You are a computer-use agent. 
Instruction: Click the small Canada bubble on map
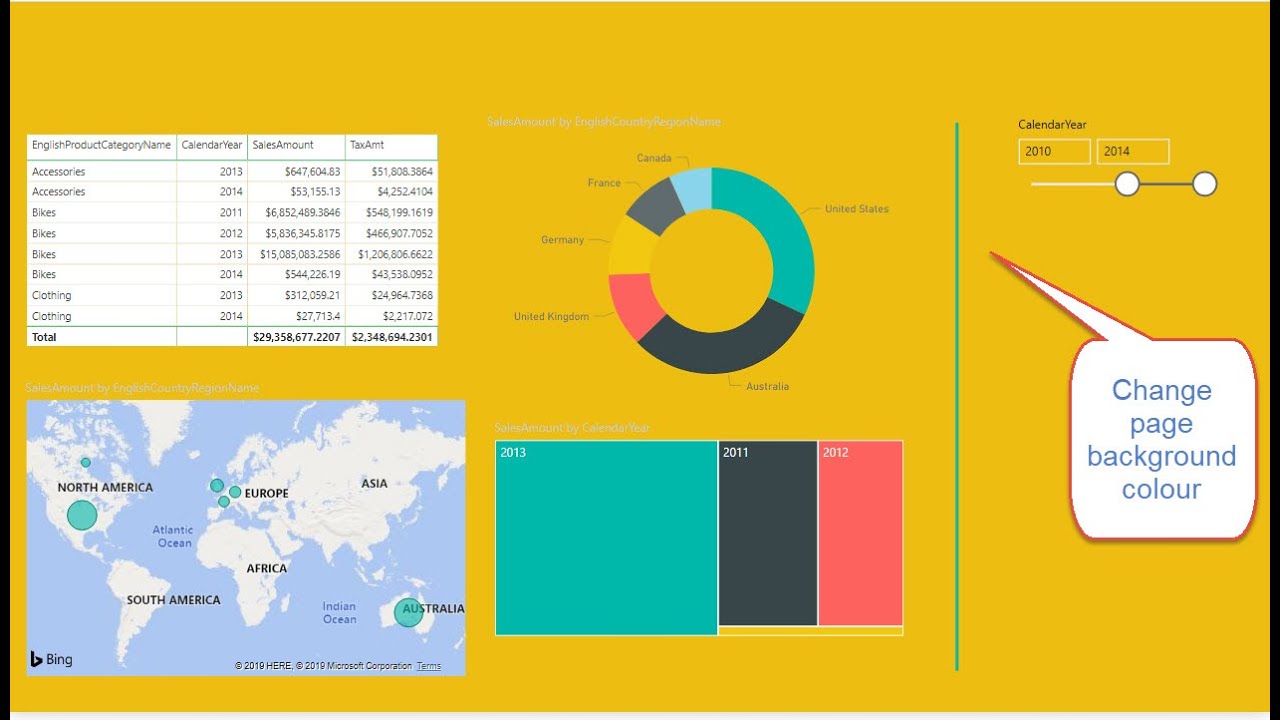tap(86, 462)
